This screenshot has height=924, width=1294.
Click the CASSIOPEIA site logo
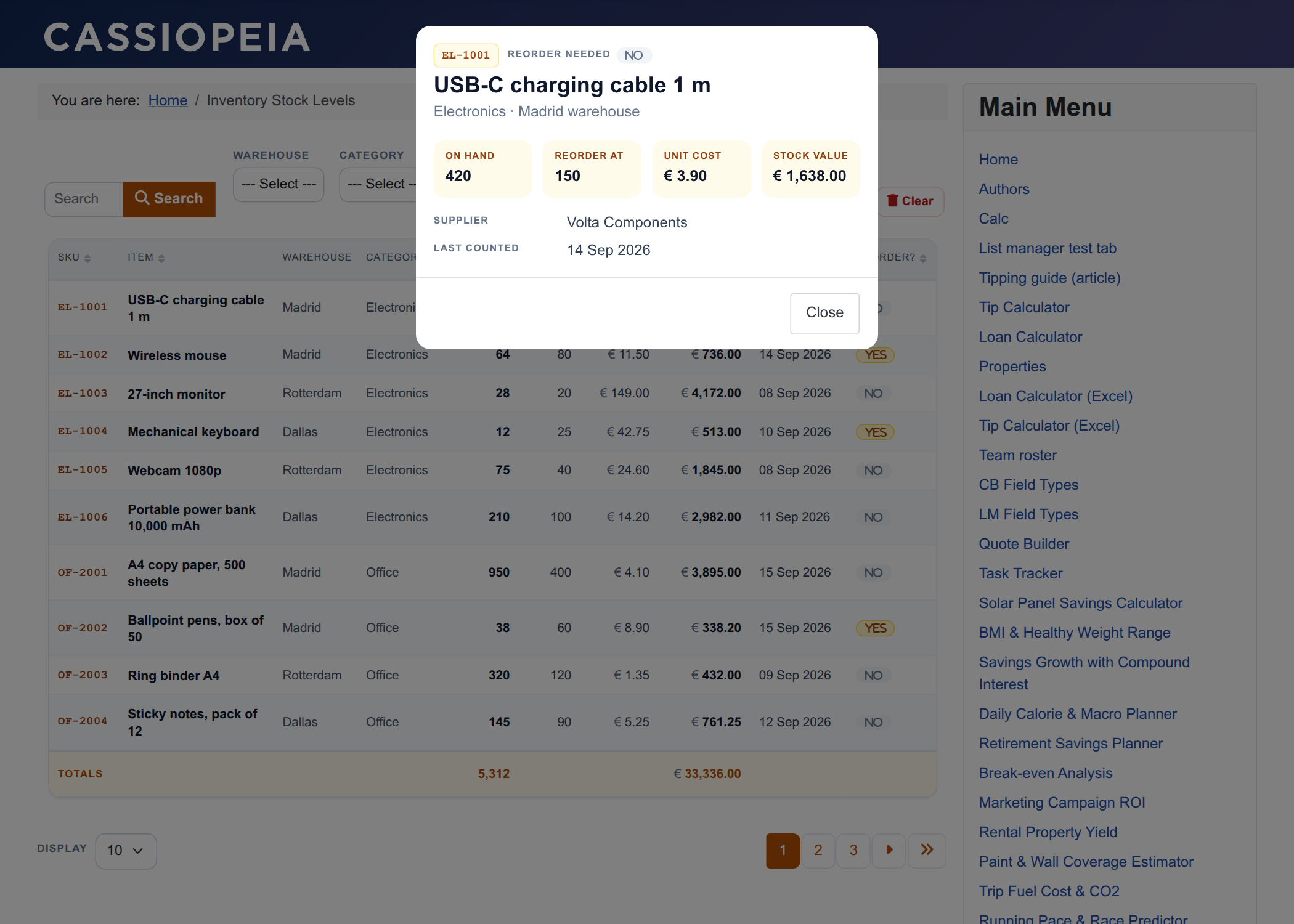pos(177,37)
